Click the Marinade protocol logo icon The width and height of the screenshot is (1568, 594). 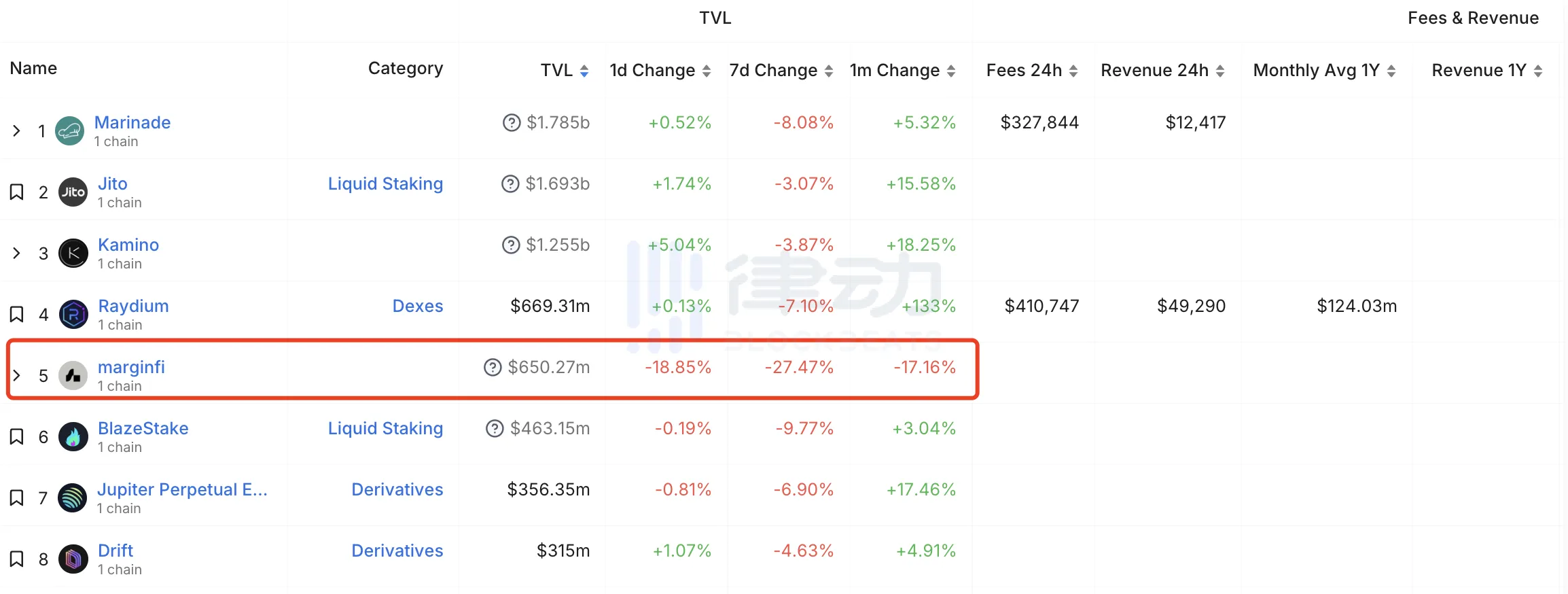69,131
